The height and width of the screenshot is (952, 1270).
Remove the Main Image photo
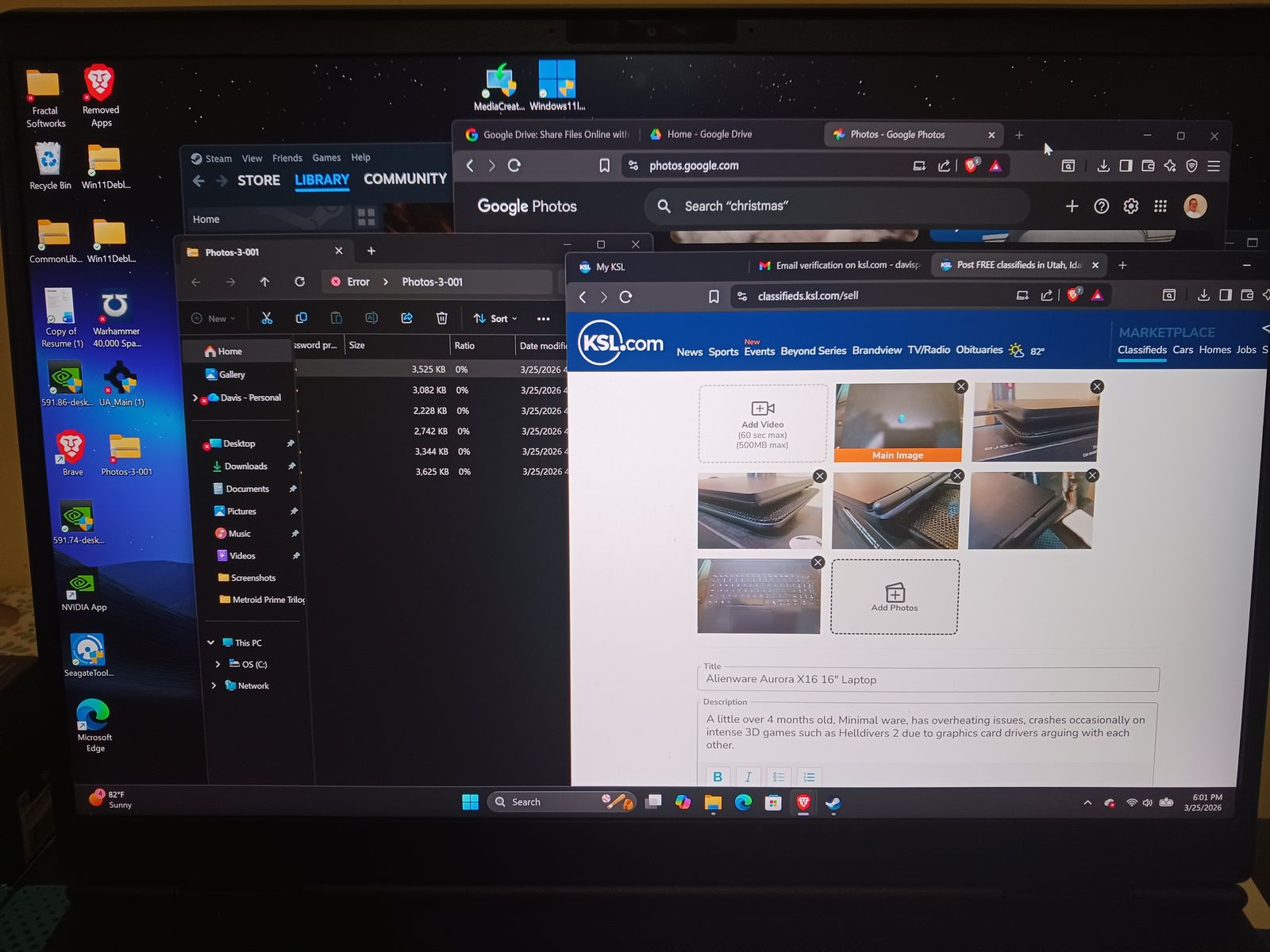(x=961, y=386)
